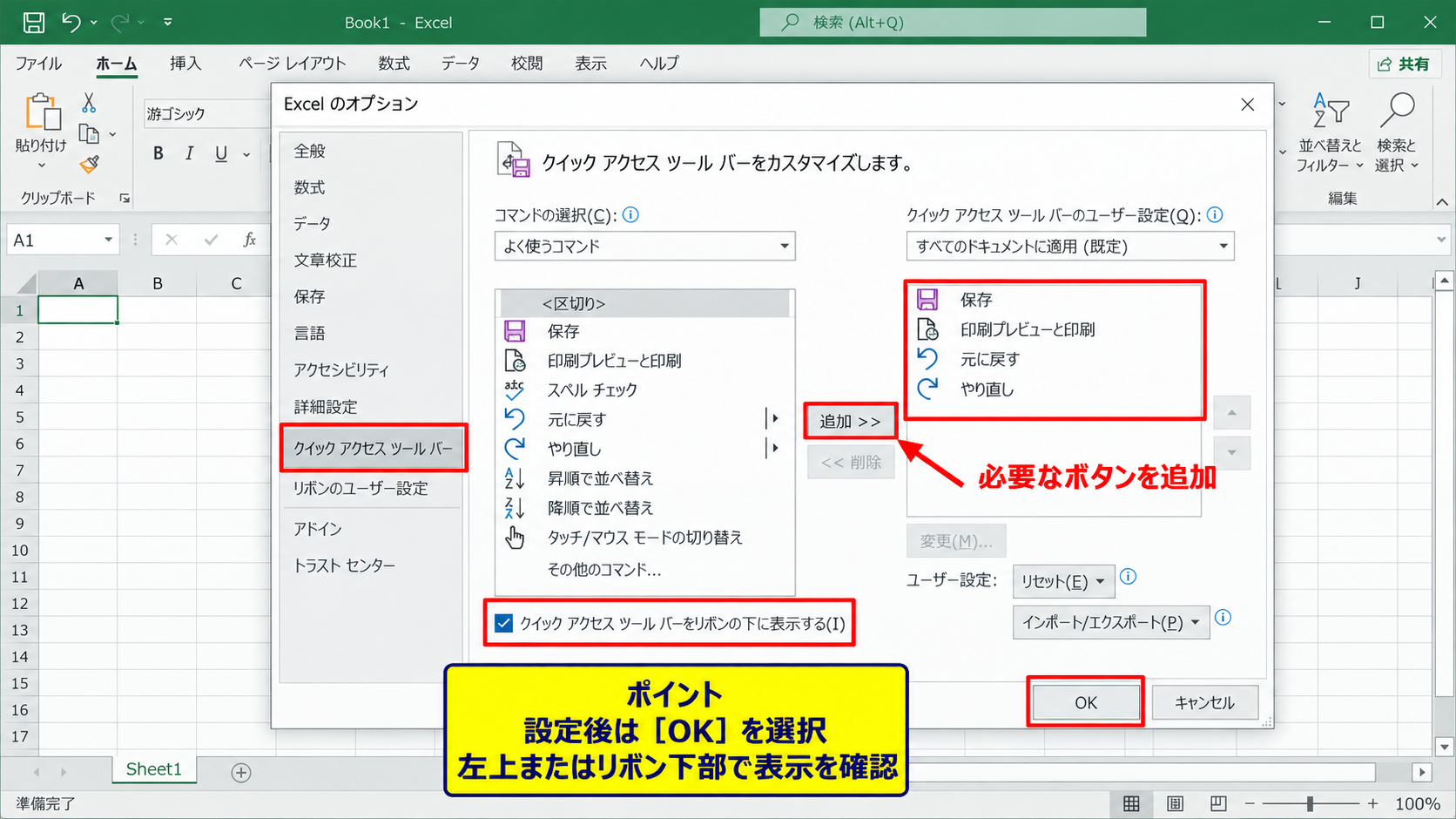Open the インポート/エクスポート(P) dropdown

pyautogui.click(x=1111, y=622)
